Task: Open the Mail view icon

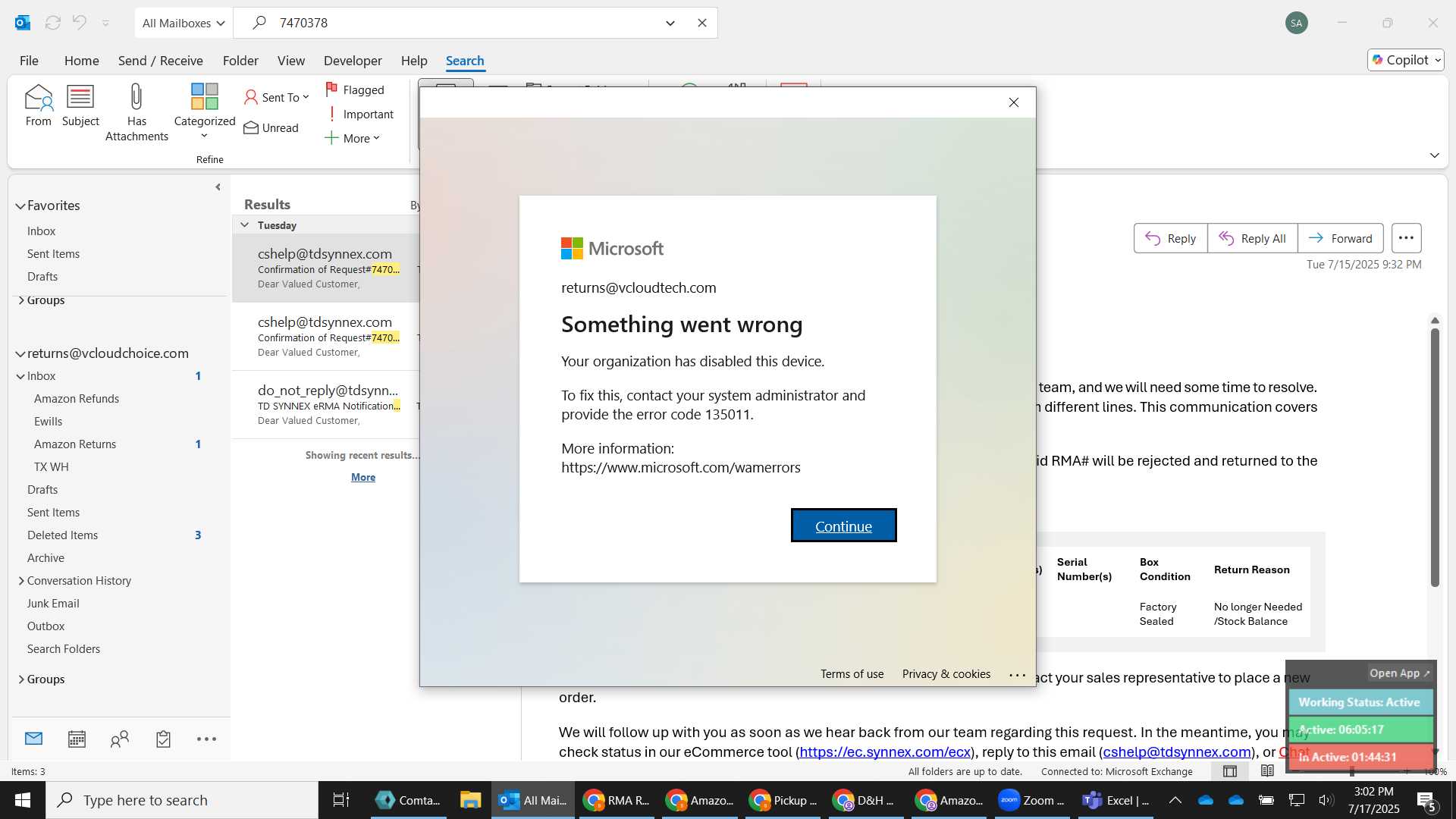Action: (x=33, y=739)
